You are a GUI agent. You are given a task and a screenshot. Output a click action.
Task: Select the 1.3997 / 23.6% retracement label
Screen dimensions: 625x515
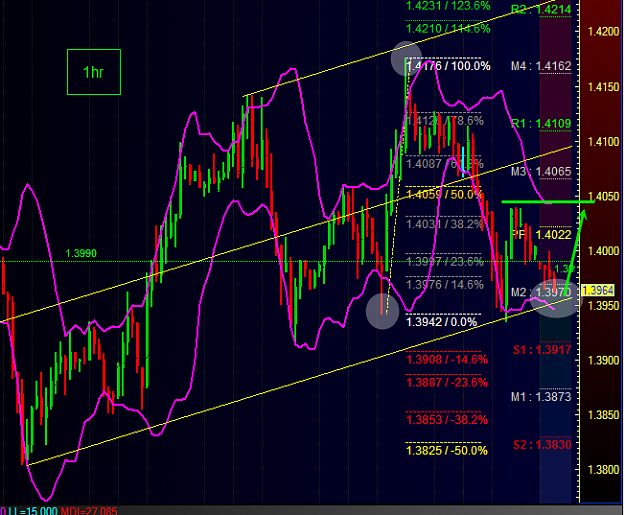(444, 261)
